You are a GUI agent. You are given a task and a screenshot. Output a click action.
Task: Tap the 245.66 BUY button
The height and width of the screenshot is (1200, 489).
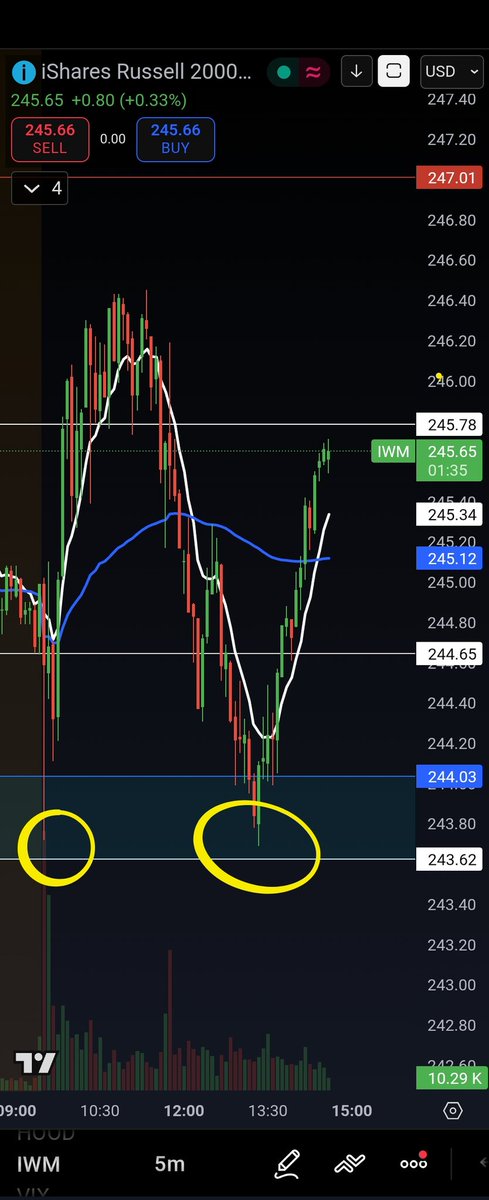pyautogui.click(x=176, y=138)
